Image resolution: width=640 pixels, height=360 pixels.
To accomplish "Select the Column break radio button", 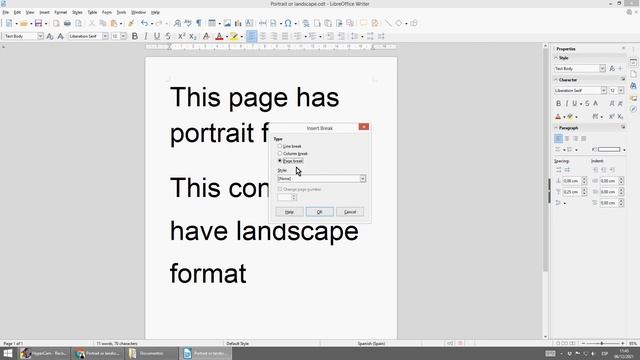I will tap(280, 153).
